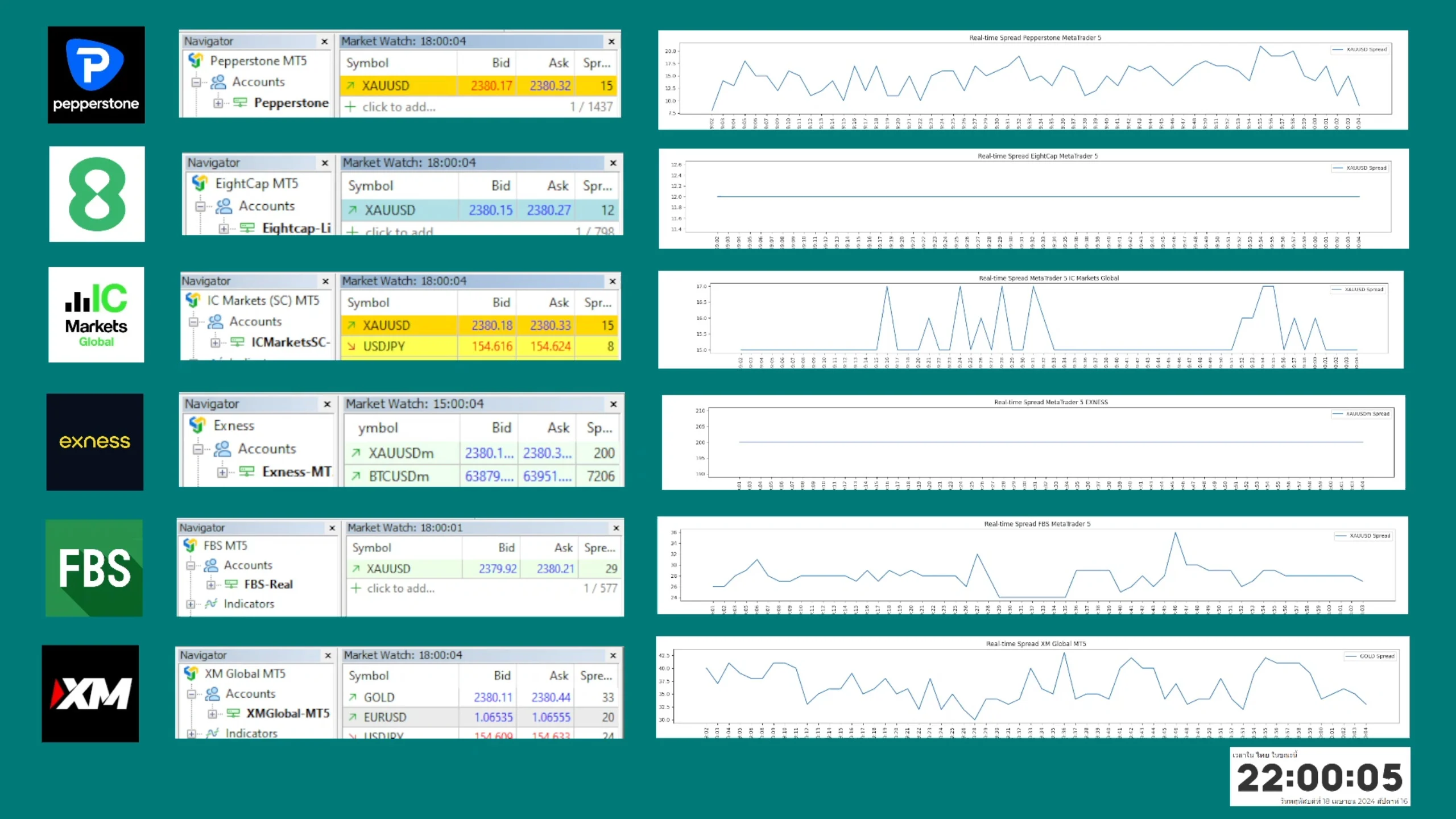Click the Accounts icon under FBS MT5
The height and width of the screenshot is (819, 1456).
pyautogui.click(x=211, y=565)
